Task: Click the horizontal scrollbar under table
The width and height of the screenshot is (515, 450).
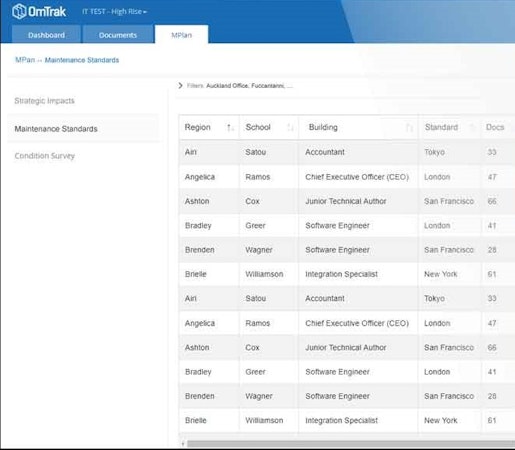Action: click(351, 444)
